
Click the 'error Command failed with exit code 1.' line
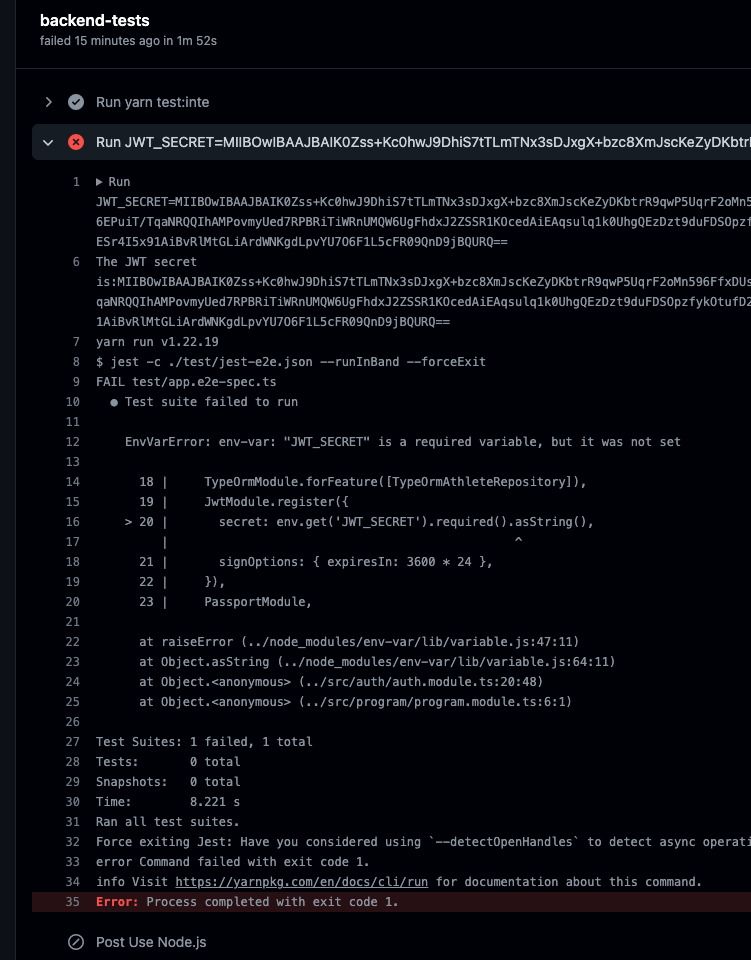pos(233,862)
